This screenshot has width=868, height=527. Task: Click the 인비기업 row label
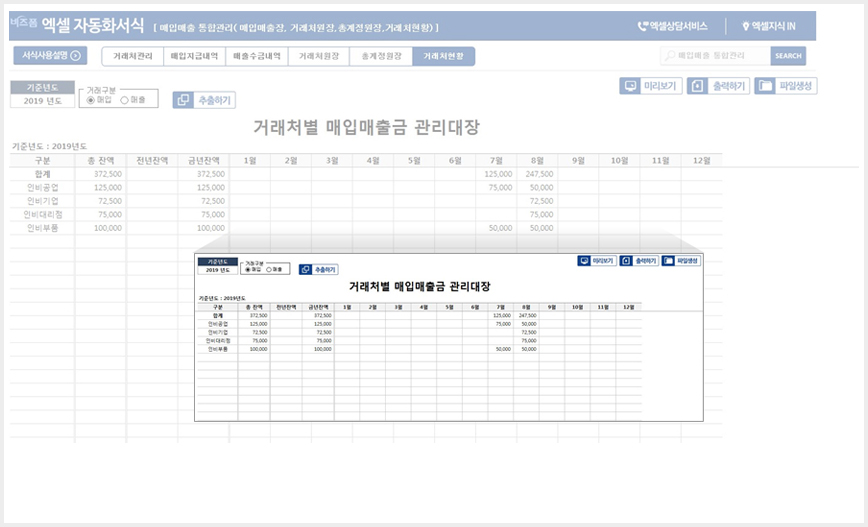tap(43, 201)
